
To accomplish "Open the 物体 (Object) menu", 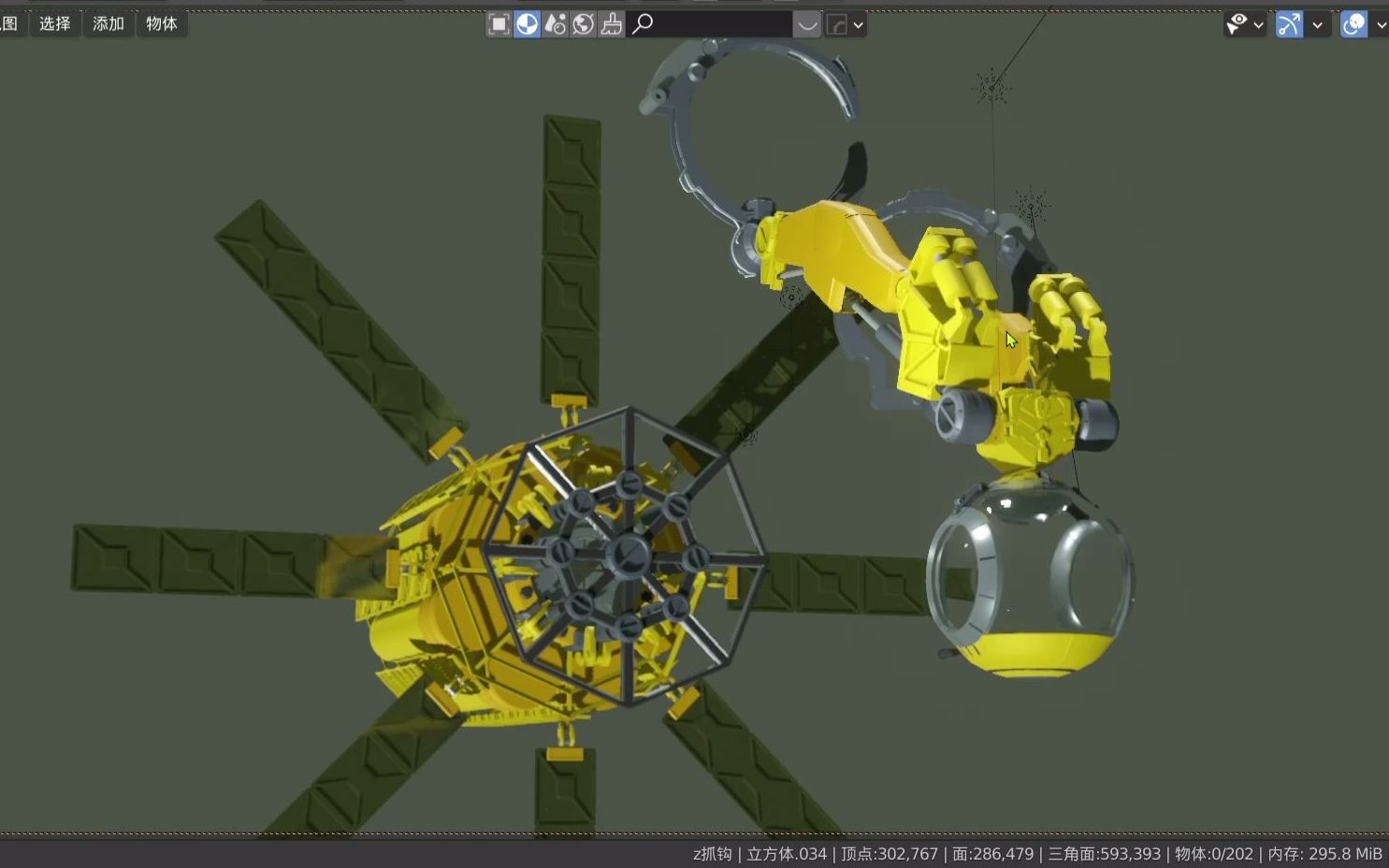I will click(160, 24).
